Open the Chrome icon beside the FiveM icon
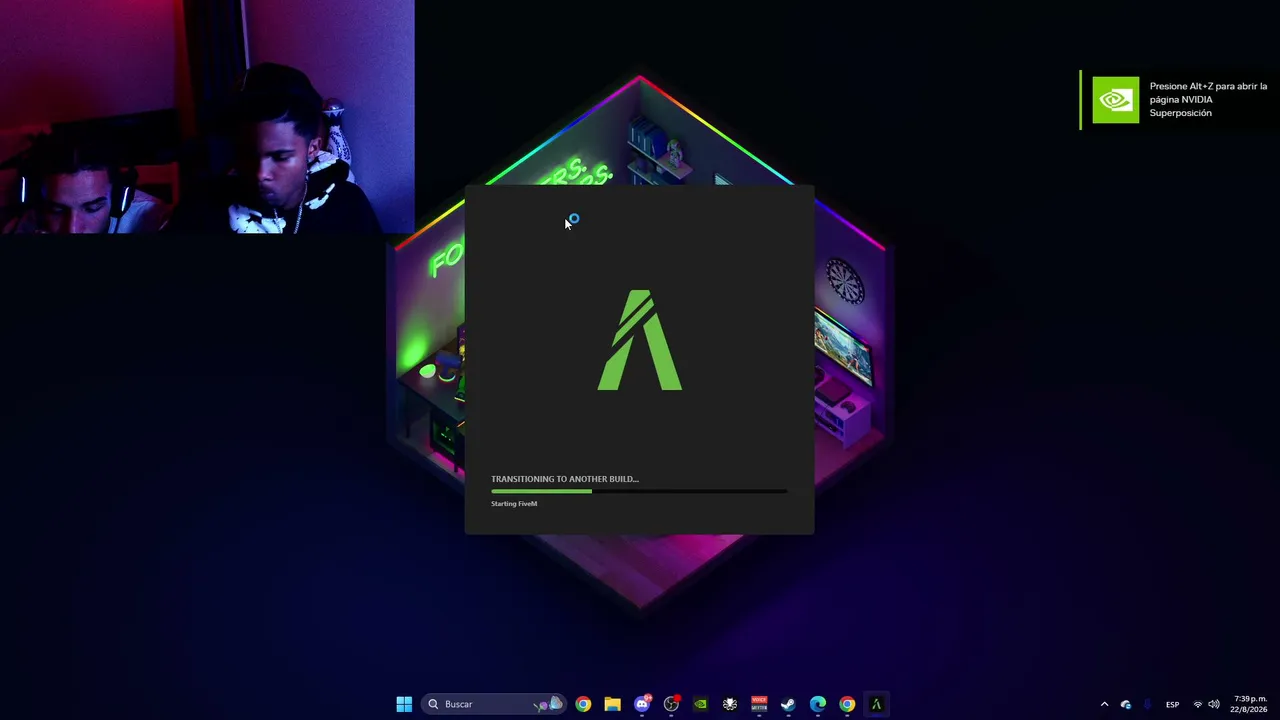This screenshot has width=1280, height=720. pyautogui.click(x=847, y=704)
